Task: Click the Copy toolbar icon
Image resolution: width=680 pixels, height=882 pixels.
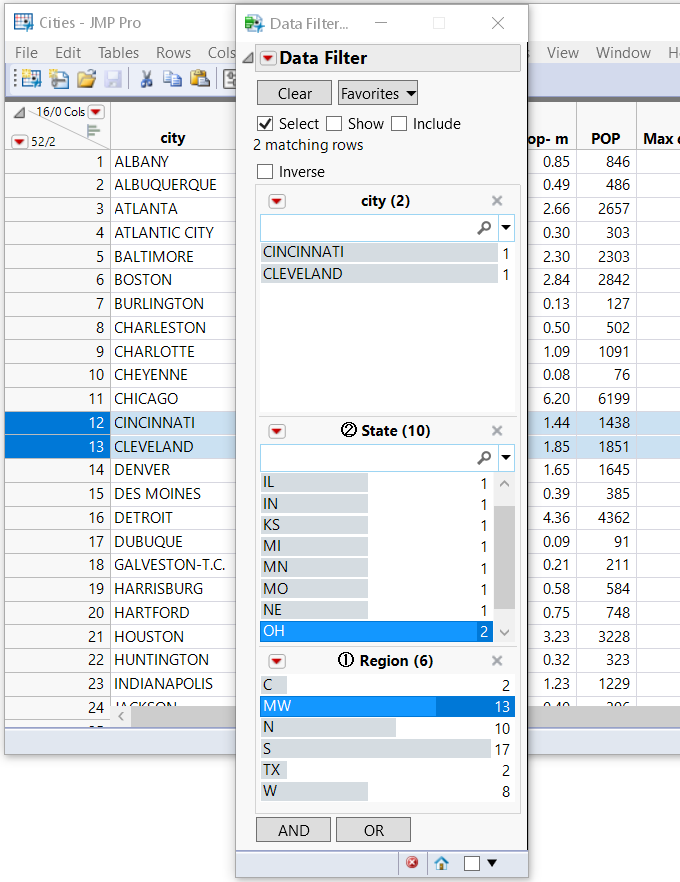Action: [172, 79]
